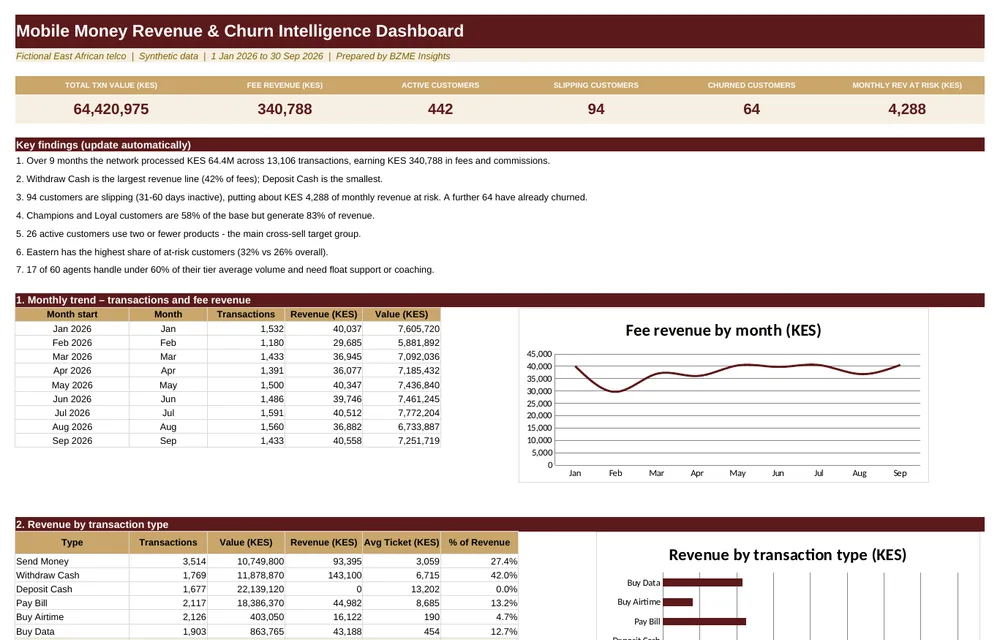Click the 'Feb' axis label in fee chart
The image size is (1000, 640).
(x=615, y=473)
